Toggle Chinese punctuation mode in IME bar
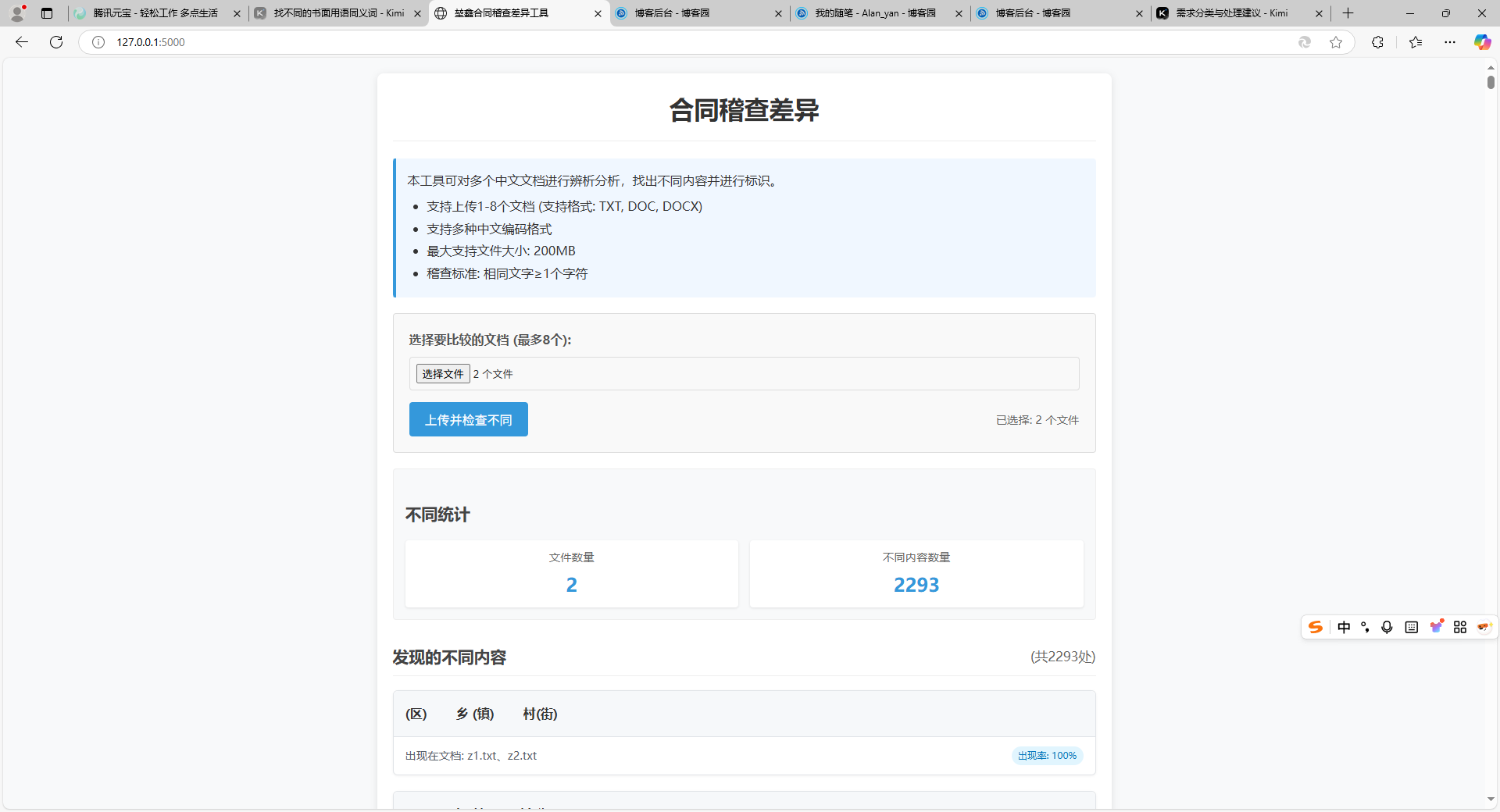 [1365, 627]
